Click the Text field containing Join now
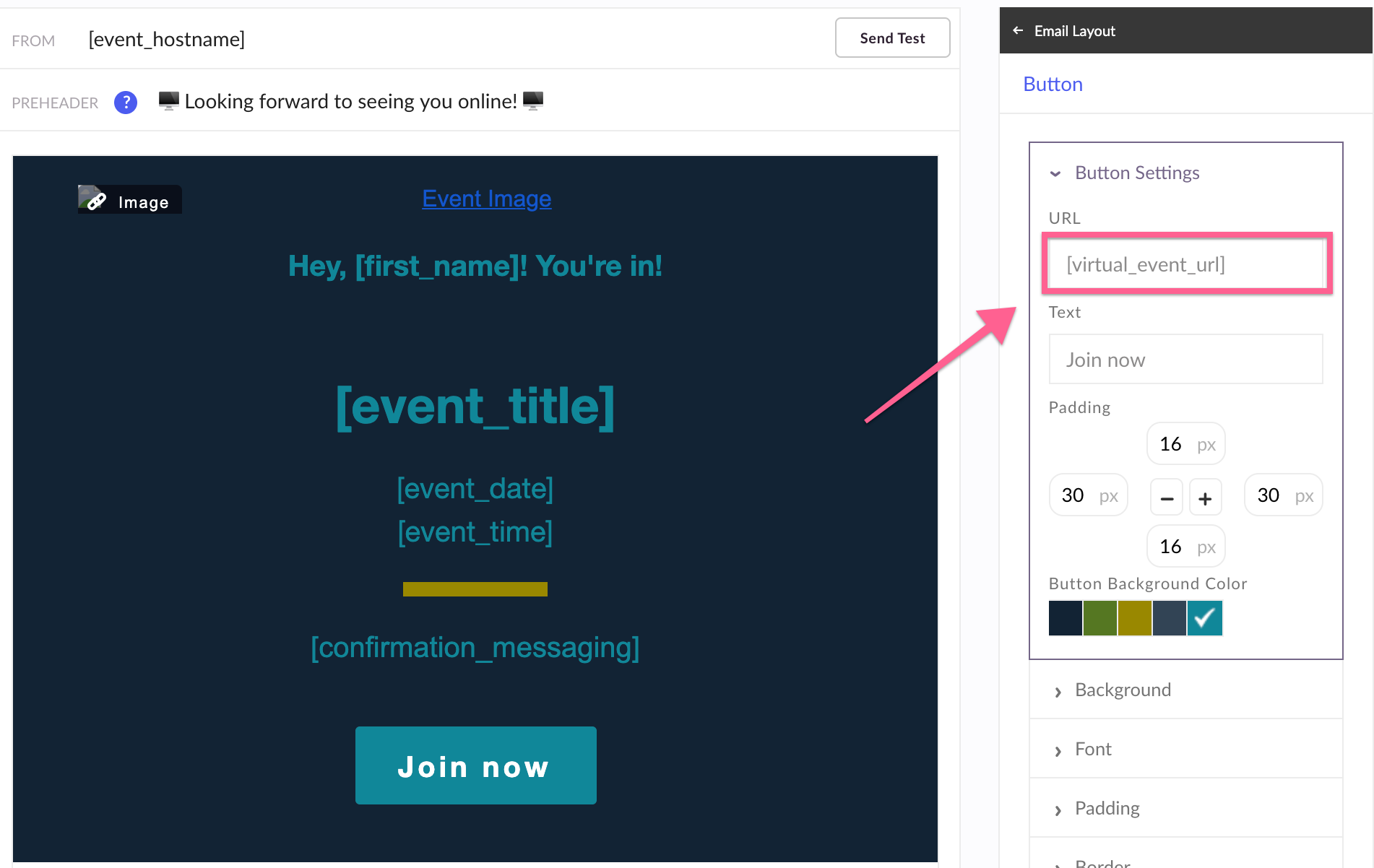The height and width of the screenshot is (868, 1374). [1185, 359]
